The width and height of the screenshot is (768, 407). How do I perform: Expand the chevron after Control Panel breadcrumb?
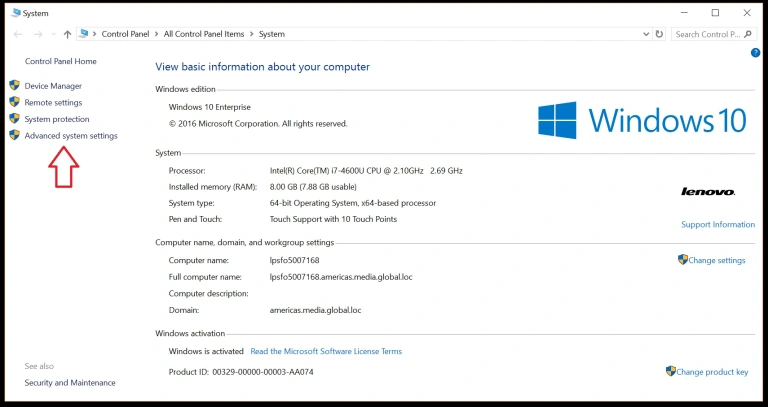(157, 34)
